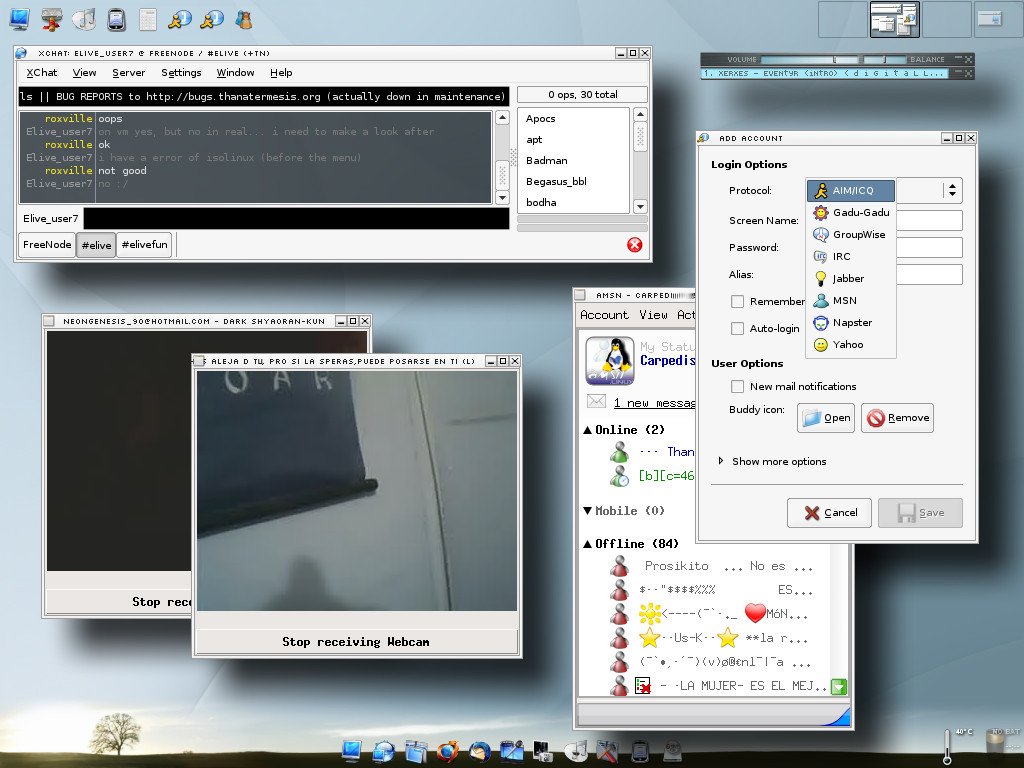Viewport: 1024px width, 768px height.
Task: Click the Balance slider in the music player
Action: 884,59
